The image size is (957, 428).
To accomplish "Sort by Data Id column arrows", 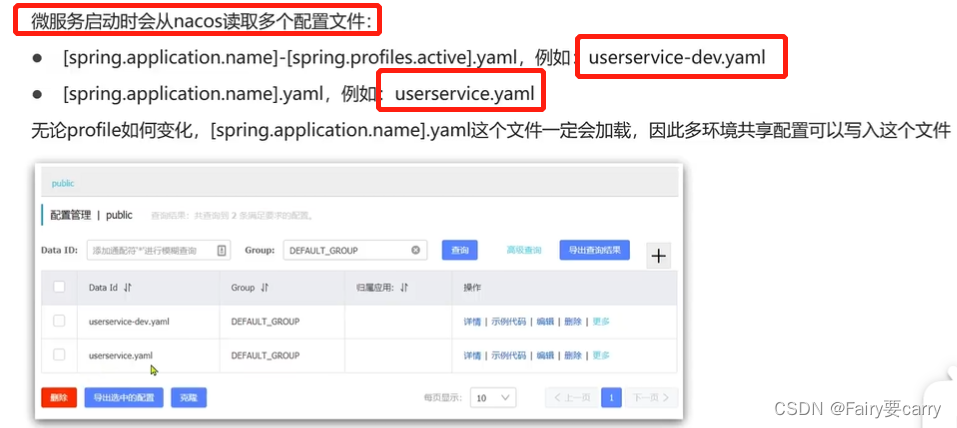I will (x=128, y=288).
